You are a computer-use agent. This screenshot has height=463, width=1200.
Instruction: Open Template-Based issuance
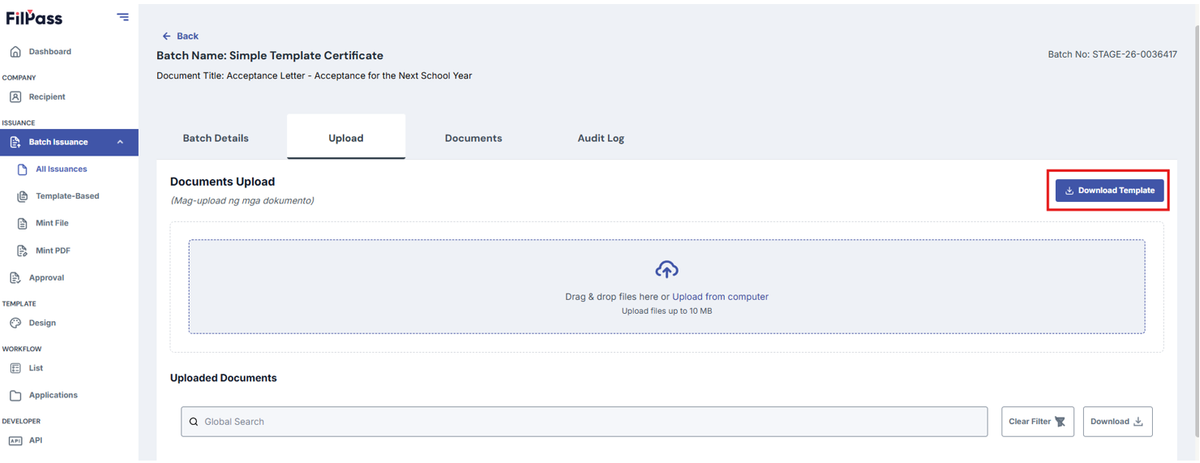67,196
